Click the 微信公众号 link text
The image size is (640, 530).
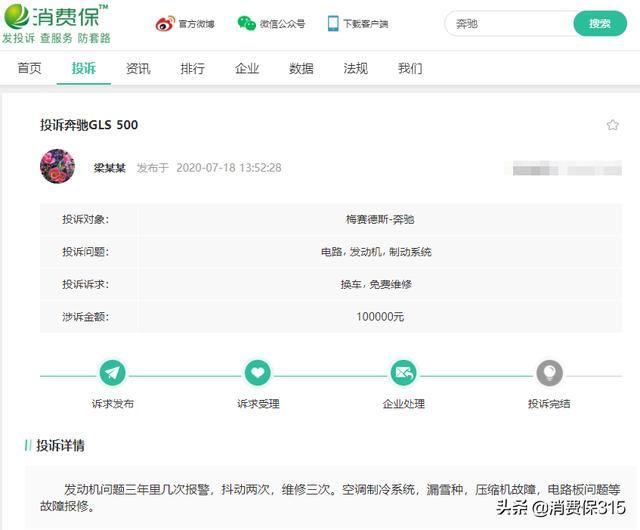click(282, 24)
